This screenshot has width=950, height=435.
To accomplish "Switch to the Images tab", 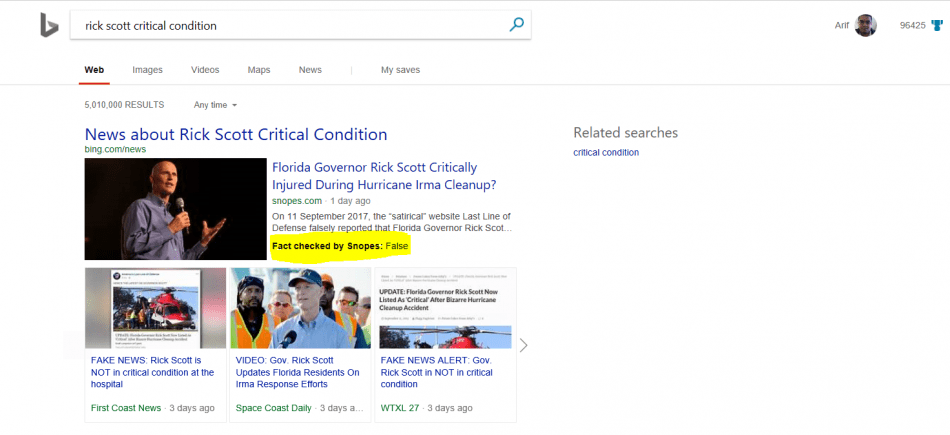I will click(147, 70).
